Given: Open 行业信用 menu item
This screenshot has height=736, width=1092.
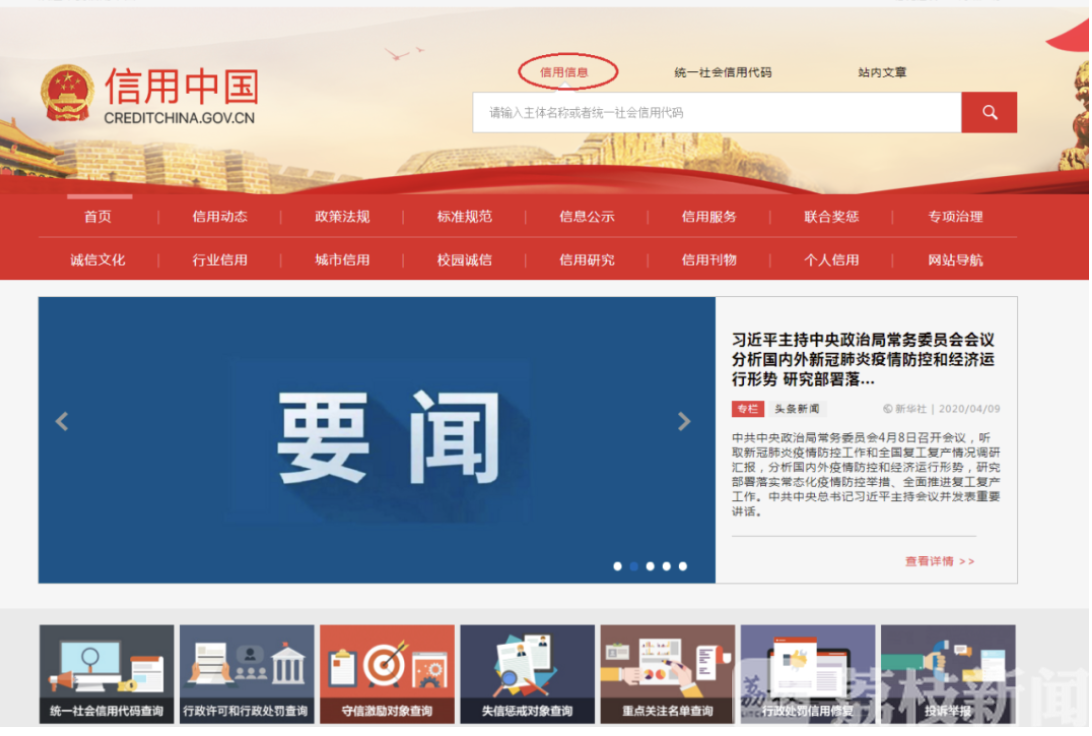Looking at the screenshot, I should click(x=220, y=260).
